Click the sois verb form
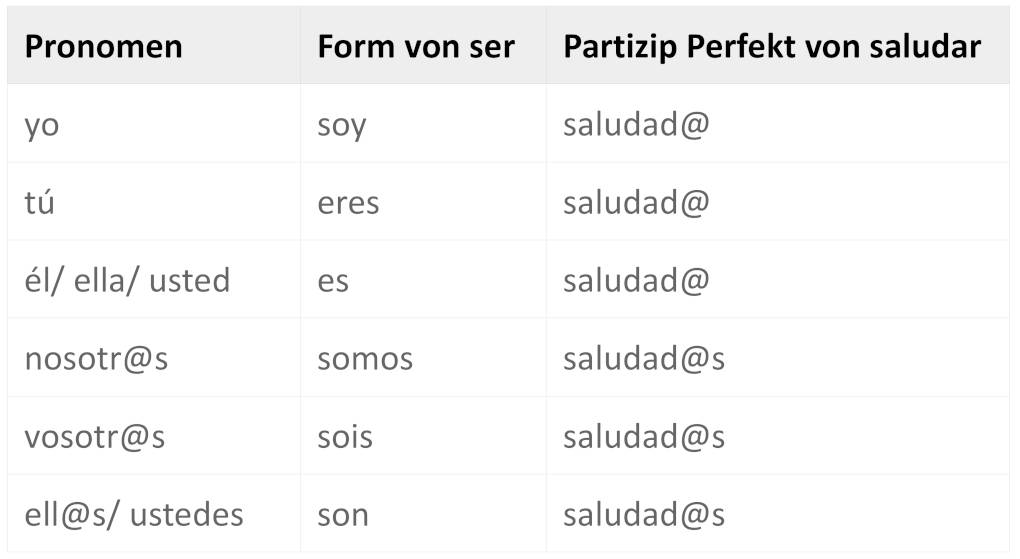 [345, 437]
